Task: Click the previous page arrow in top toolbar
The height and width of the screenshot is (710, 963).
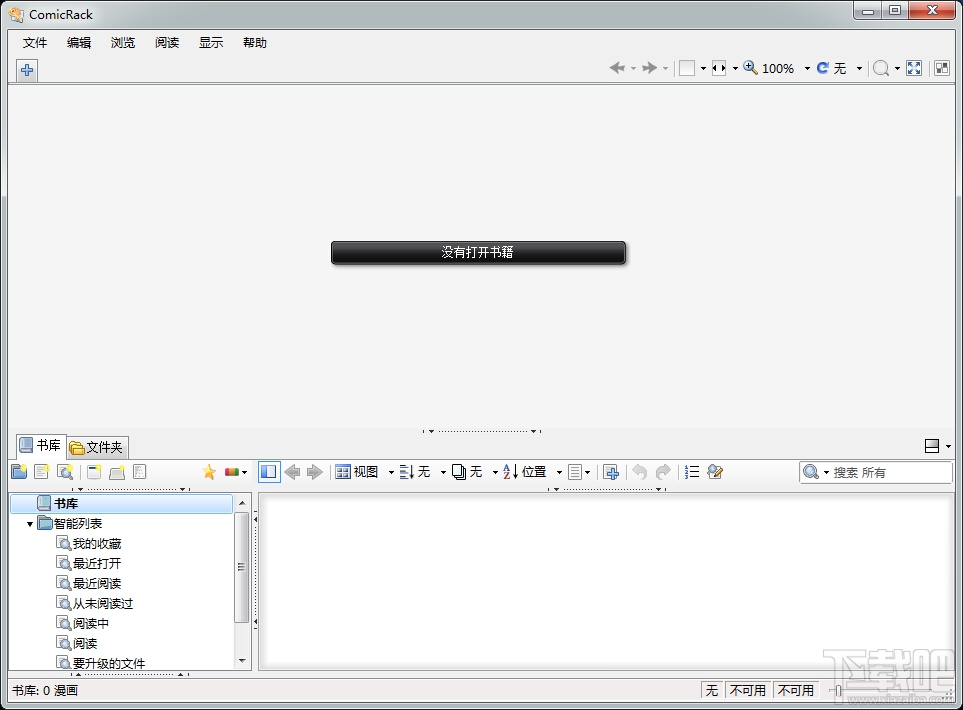Action: pos(617,68)
